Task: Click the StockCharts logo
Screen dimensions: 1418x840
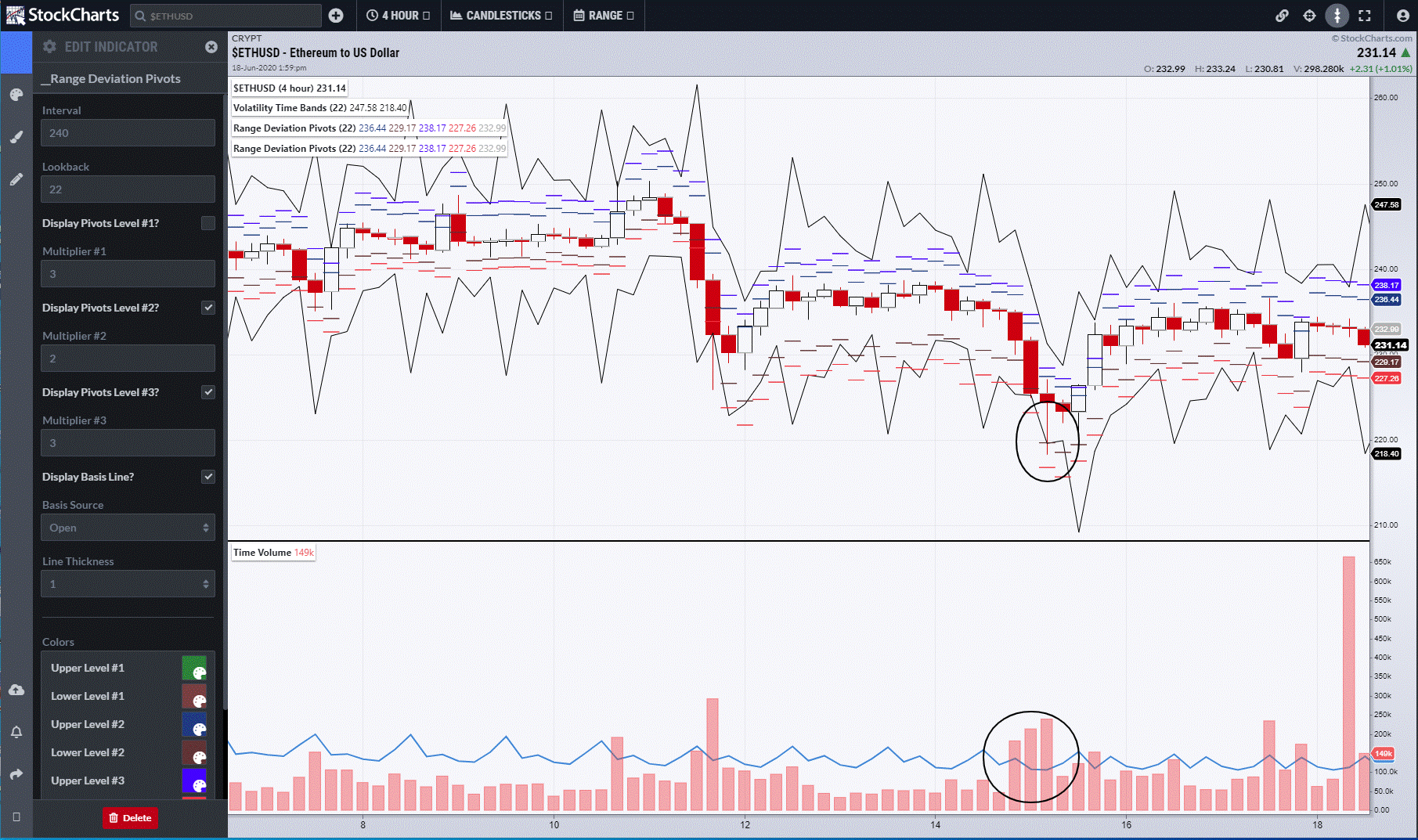Action: point(63,15)
